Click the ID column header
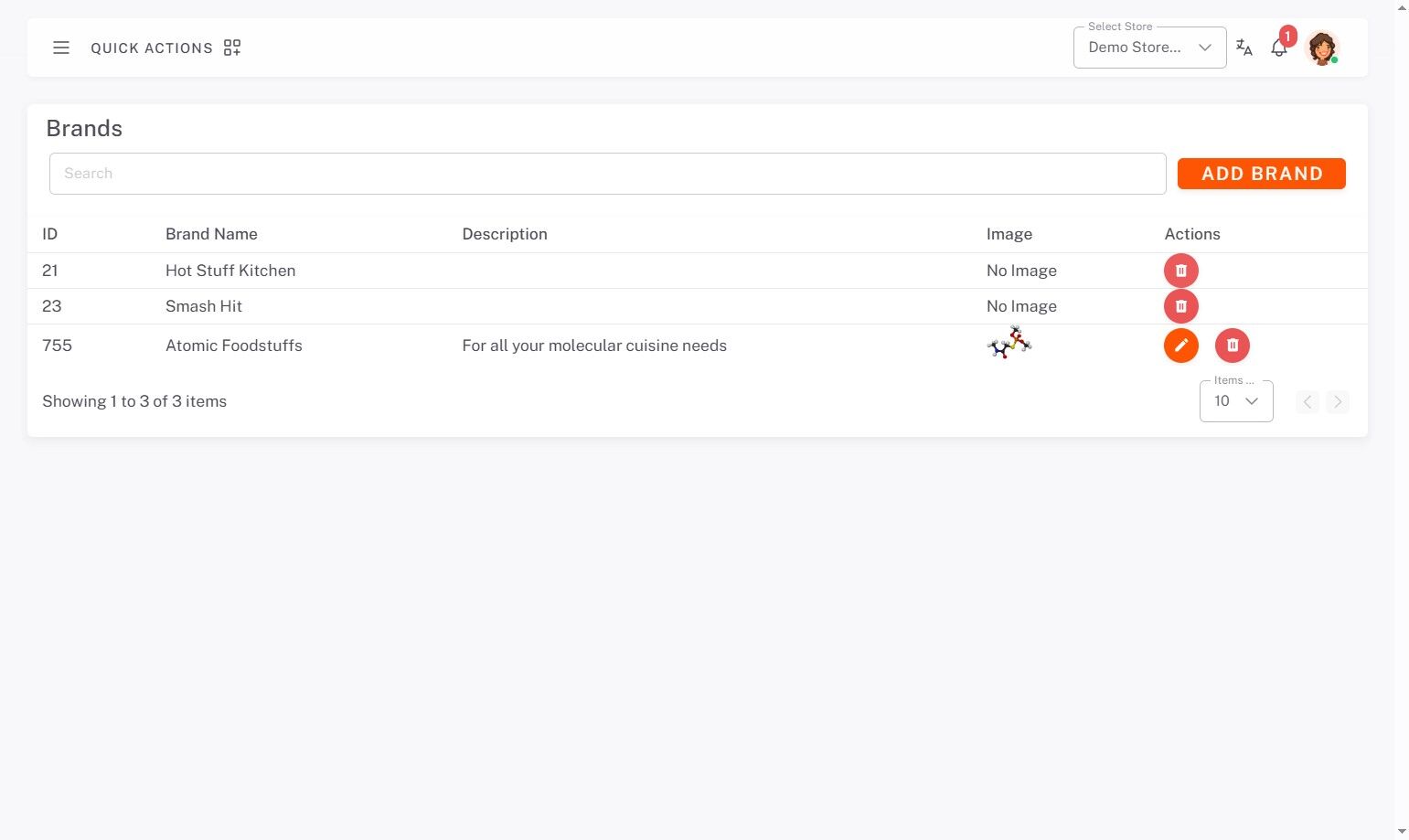 coord(49,234)
